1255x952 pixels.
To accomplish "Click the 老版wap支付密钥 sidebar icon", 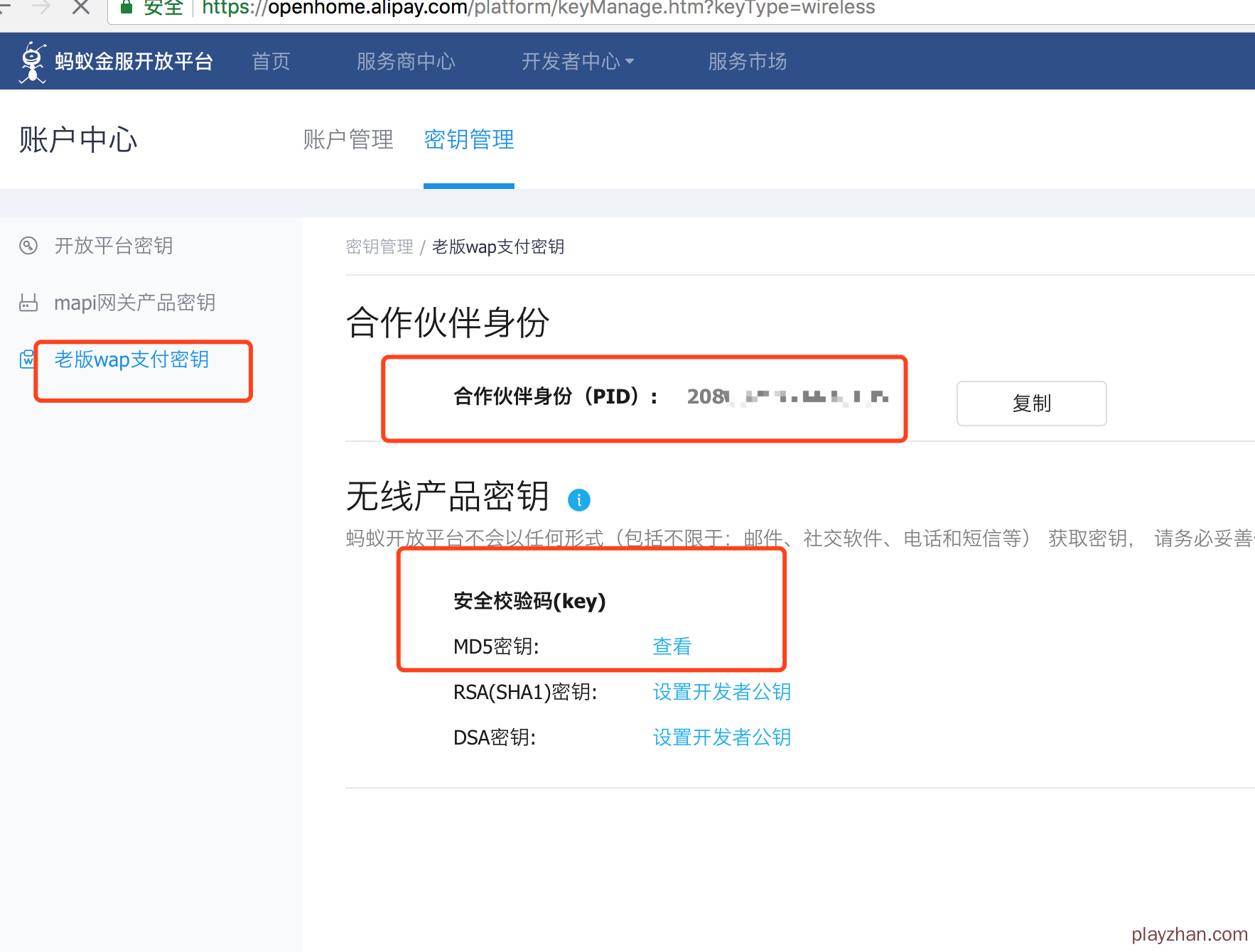I will pyautogui.click(x=27, y=359).
